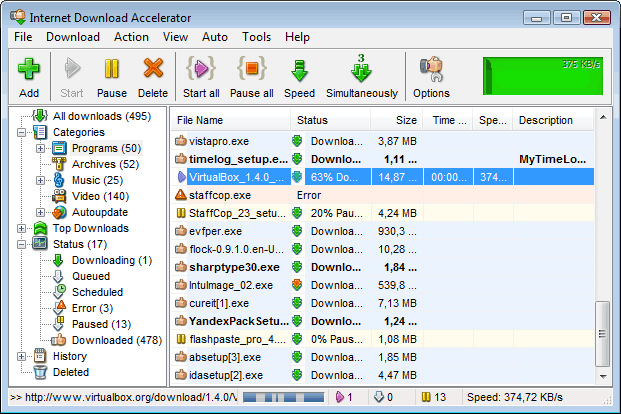
Task: Select the Error (3) status filter
Action: [92, 308]
